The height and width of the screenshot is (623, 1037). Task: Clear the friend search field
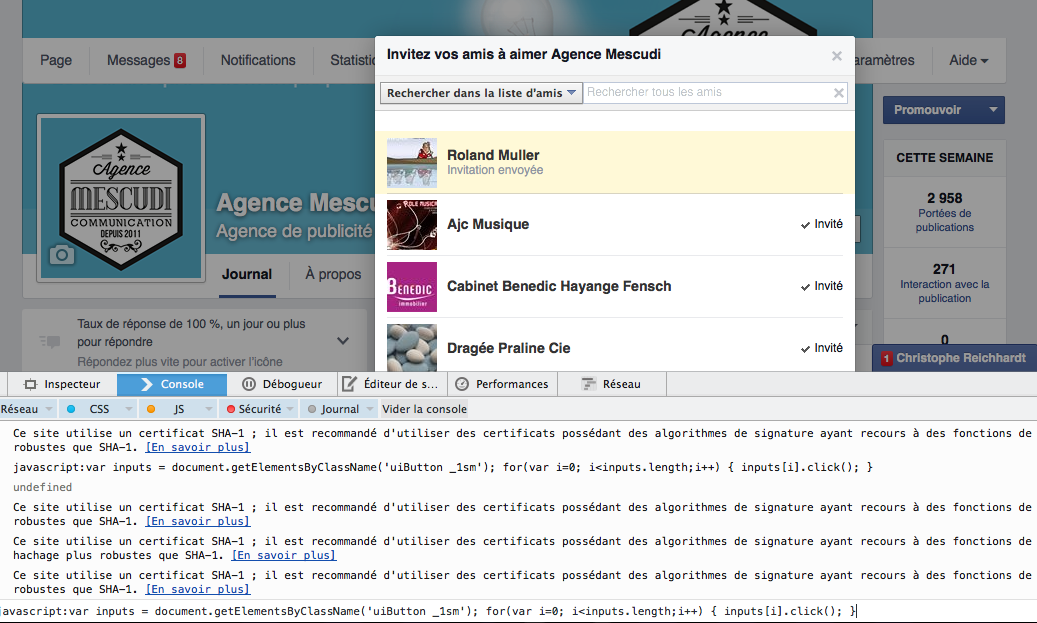[839, 93]
